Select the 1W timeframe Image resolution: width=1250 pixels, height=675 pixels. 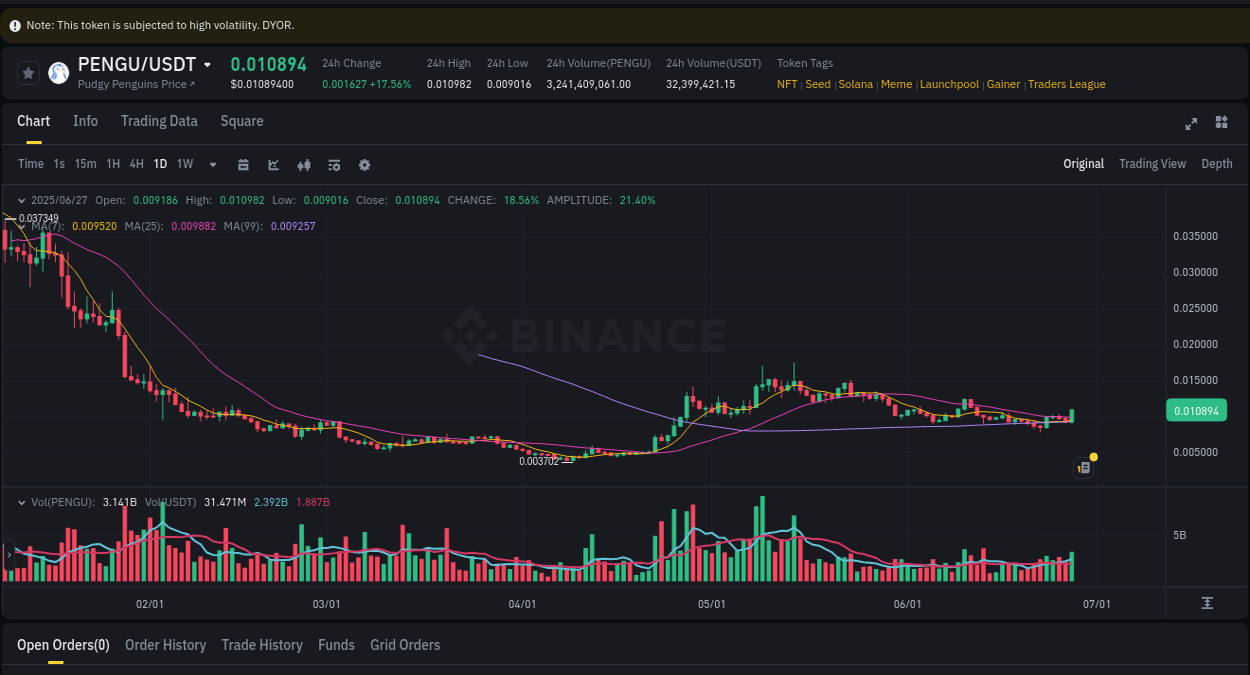184,164
